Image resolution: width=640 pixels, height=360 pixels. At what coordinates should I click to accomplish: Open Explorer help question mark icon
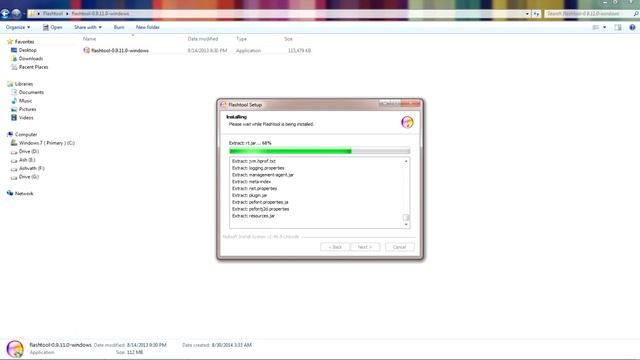pyautogui.click(x=632, y=27)
